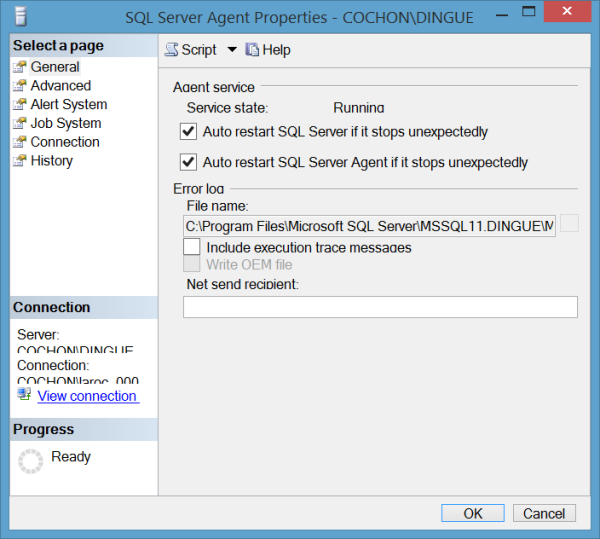This screenshot has width=600, height=539.
Task: Click the Net send recipient field
Action: click(380, 307)
